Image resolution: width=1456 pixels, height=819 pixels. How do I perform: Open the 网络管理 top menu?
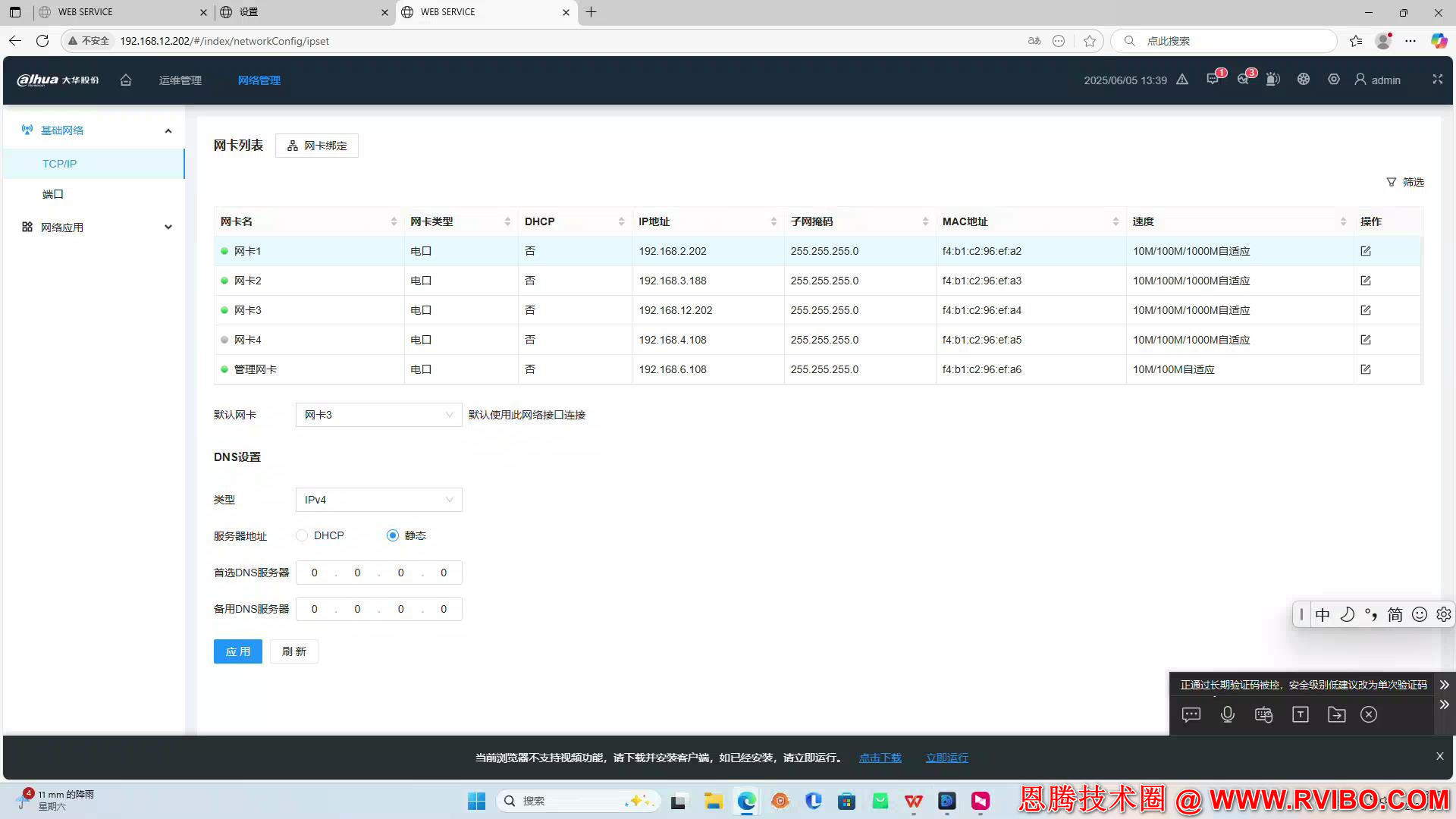pyautogui.click(x=259, y=80)
